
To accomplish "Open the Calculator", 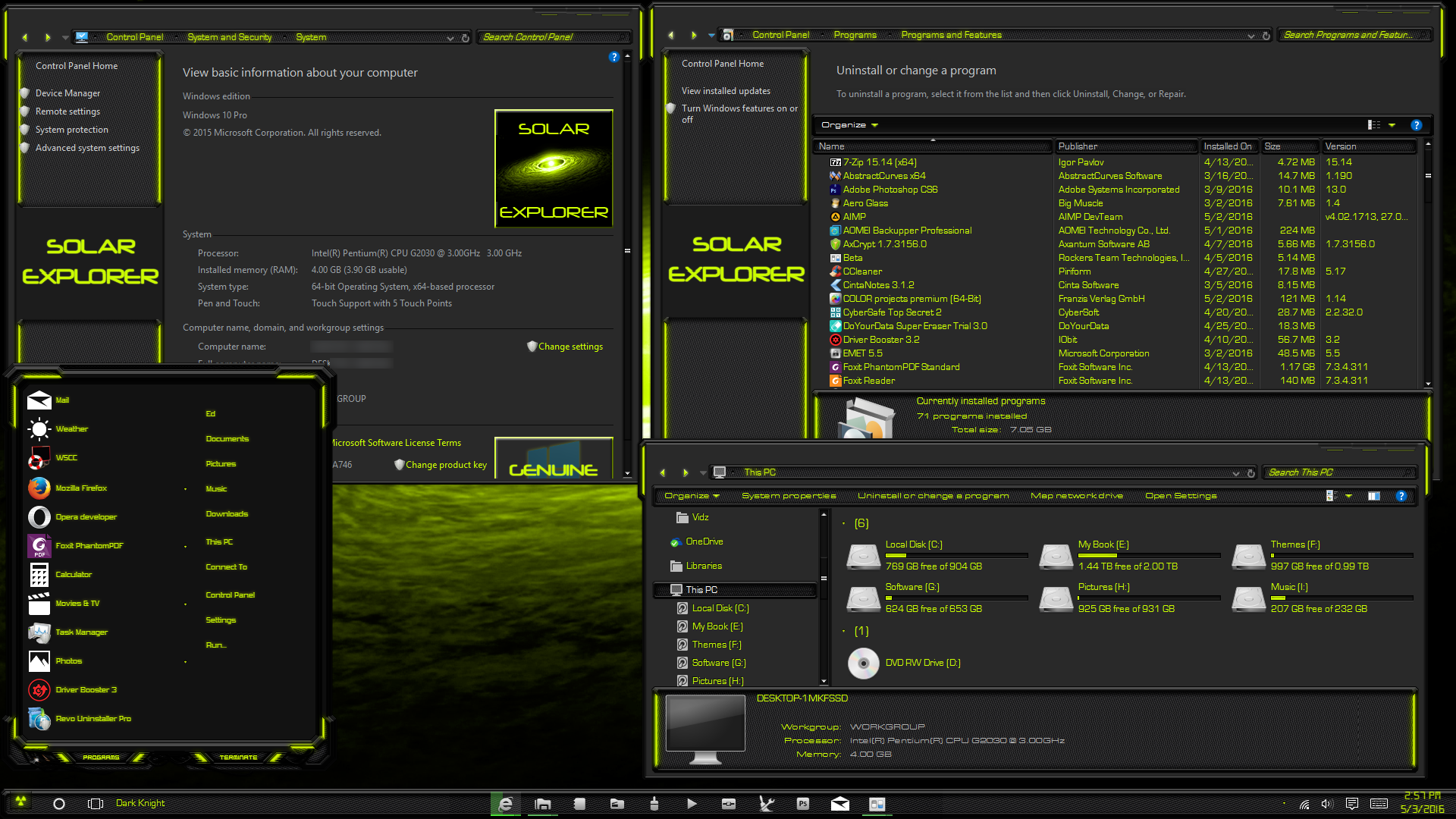I will point(74,574).
